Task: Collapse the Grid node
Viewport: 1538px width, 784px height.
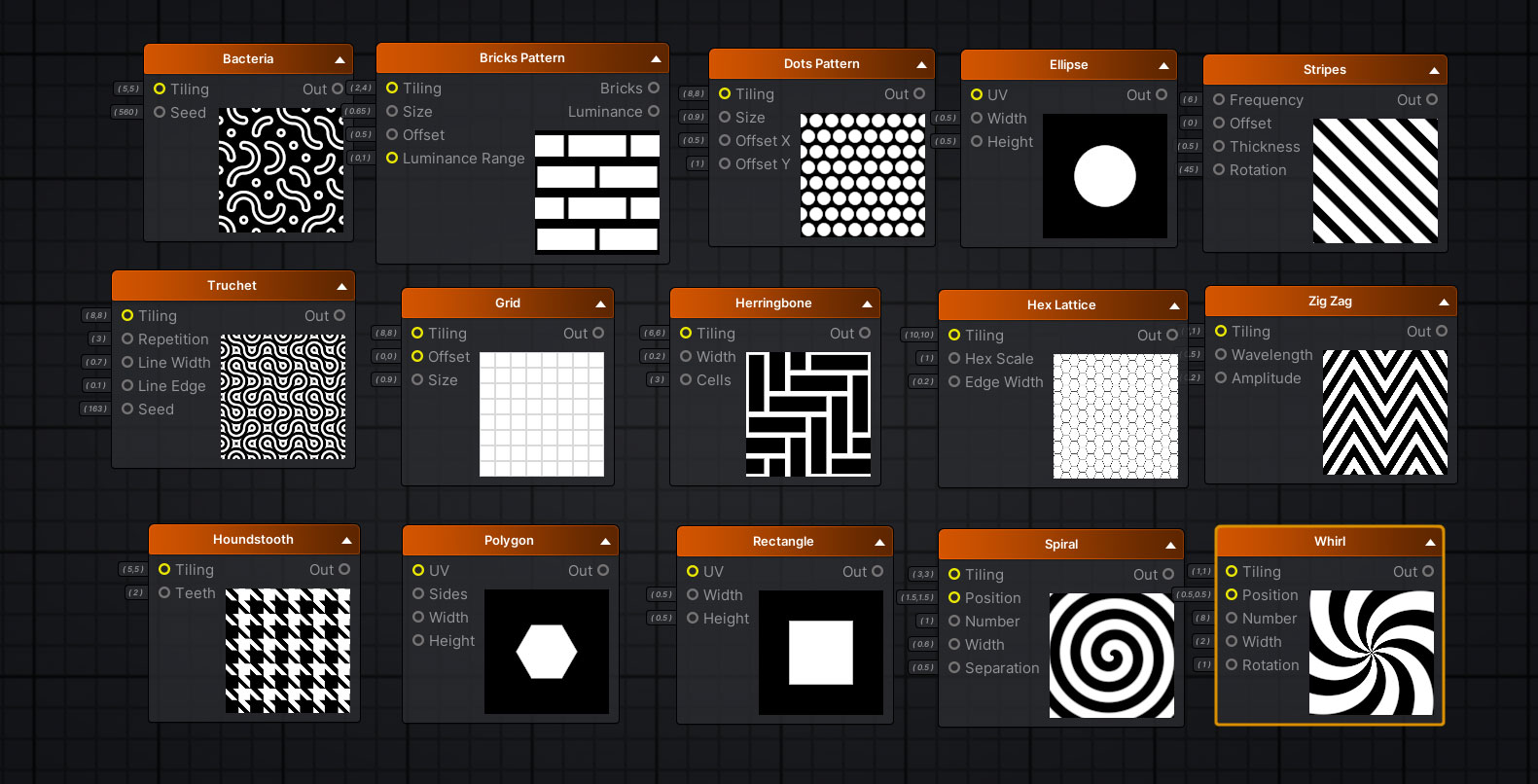Action: click(600, 303)
